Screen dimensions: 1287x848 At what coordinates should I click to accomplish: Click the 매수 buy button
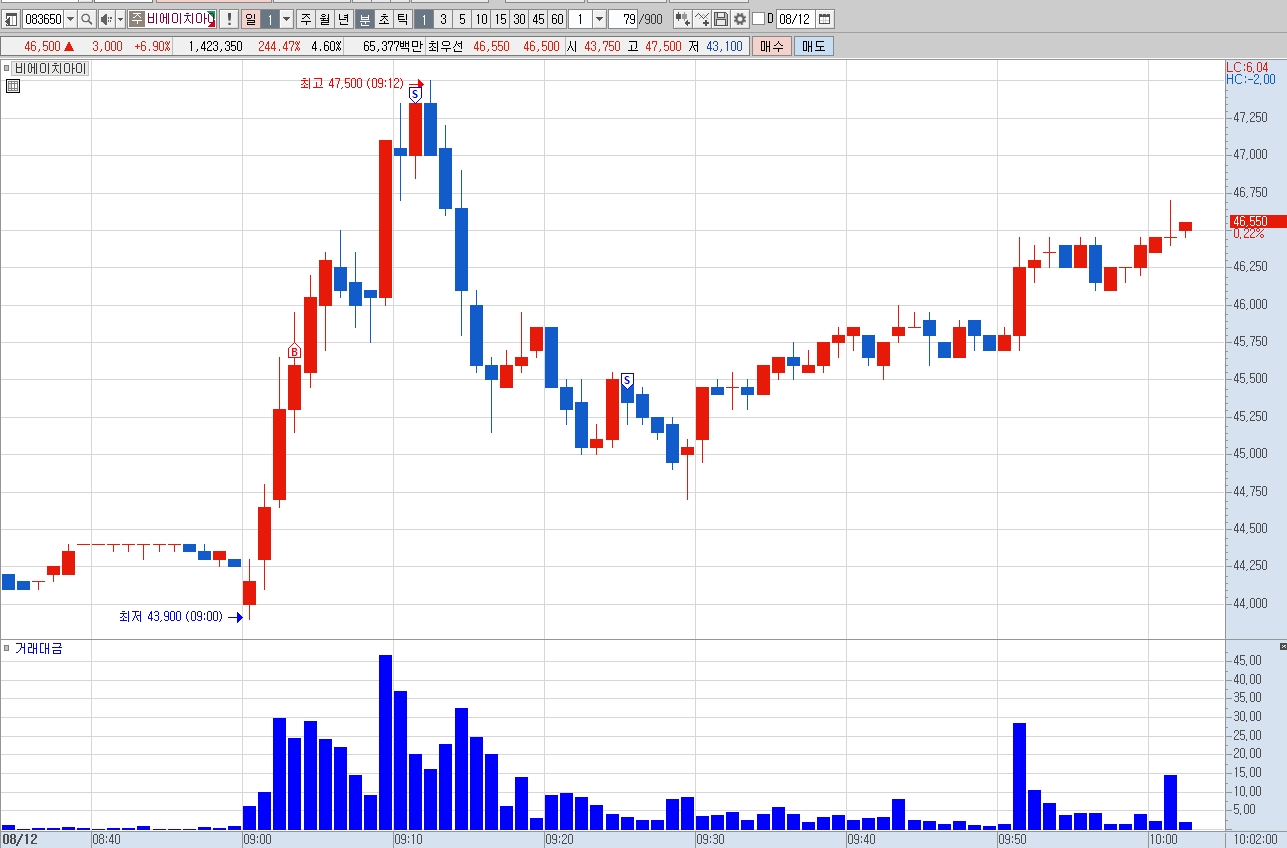pos(772,46)
